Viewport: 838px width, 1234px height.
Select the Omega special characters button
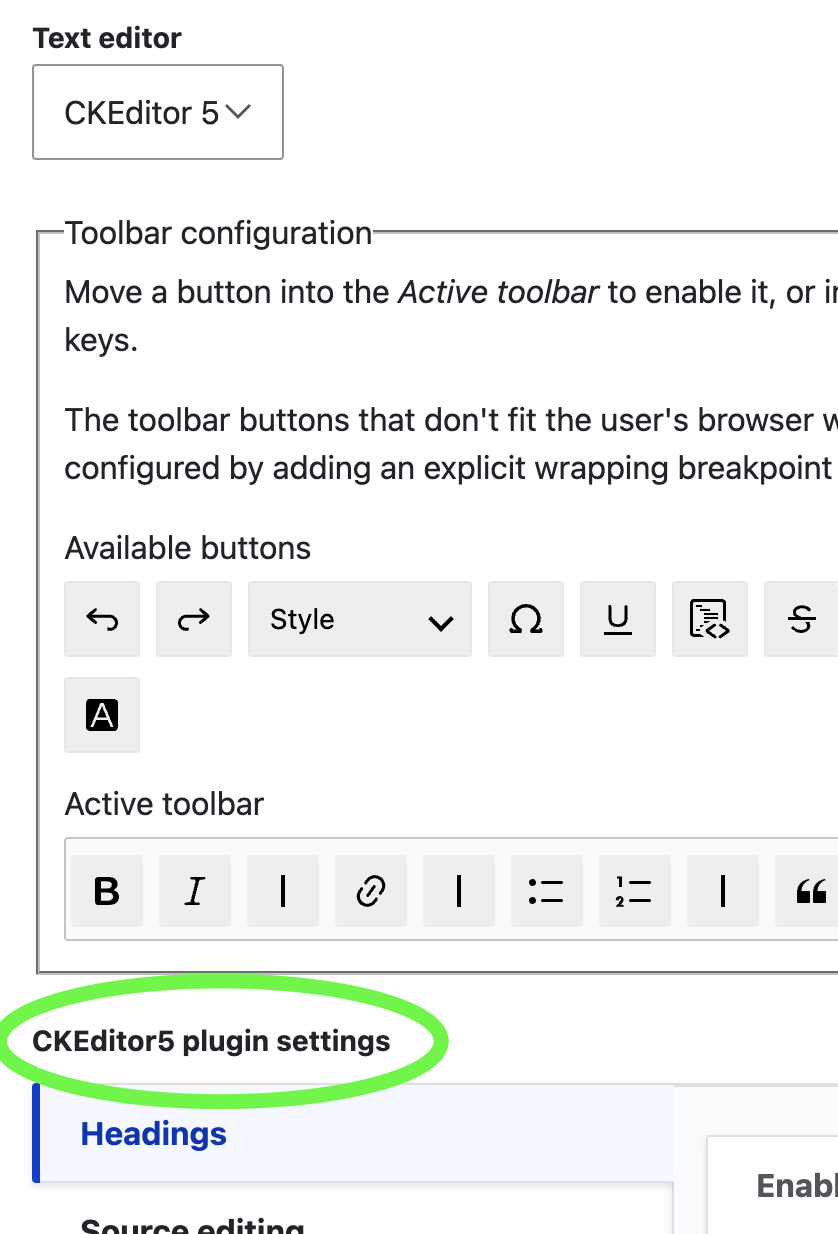pyautogui.click(x=526, y=619)
